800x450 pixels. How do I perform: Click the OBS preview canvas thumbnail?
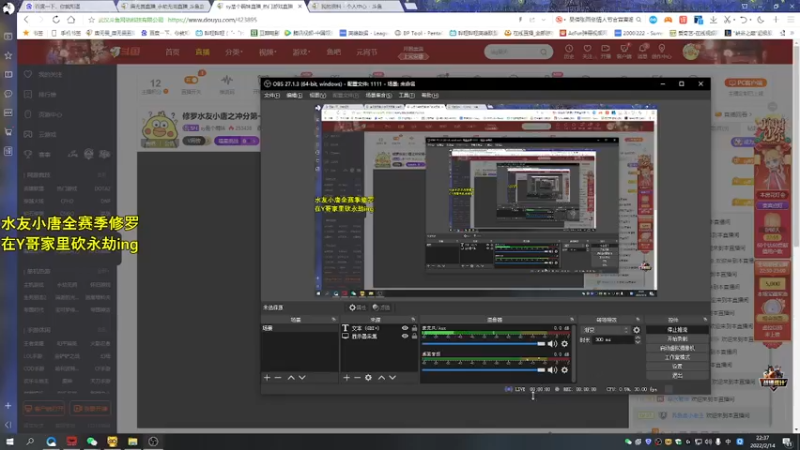(486, 201)
